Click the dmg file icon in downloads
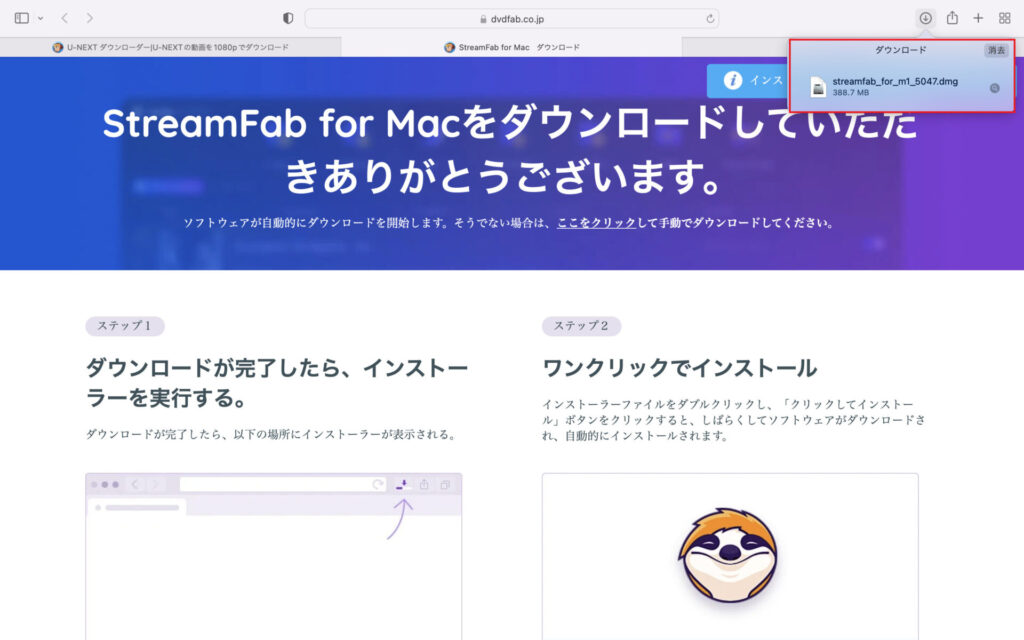The width and height of the screenshot is (1024, 640). (x=818, y=87)
